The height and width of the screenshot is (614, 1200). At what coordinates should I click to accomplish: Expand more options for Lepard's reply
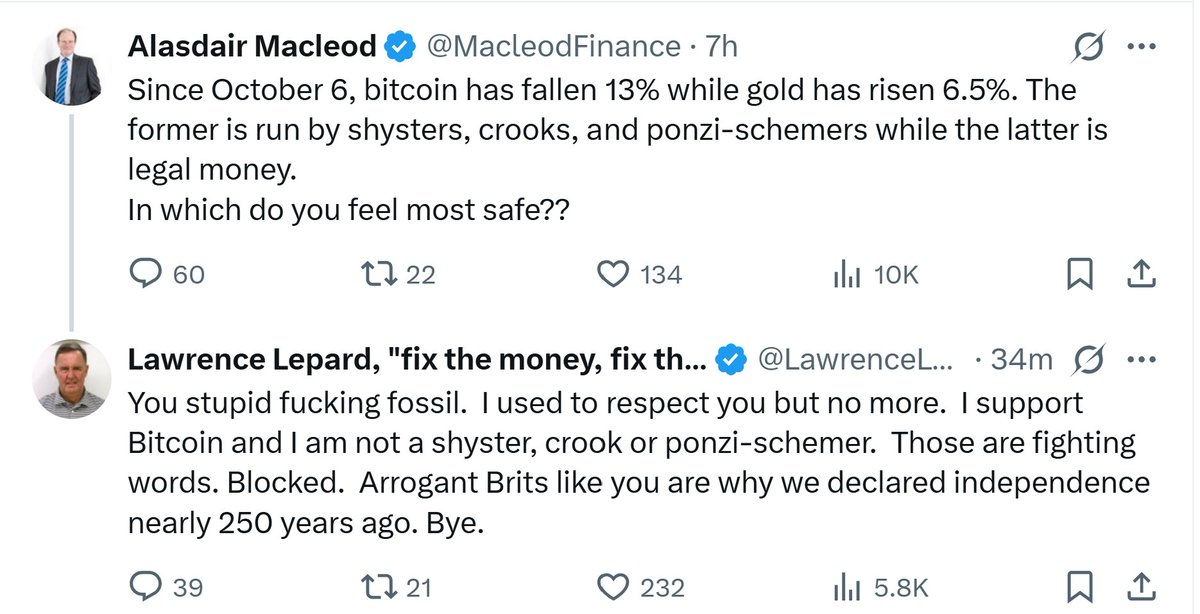tap(1142, 360)
